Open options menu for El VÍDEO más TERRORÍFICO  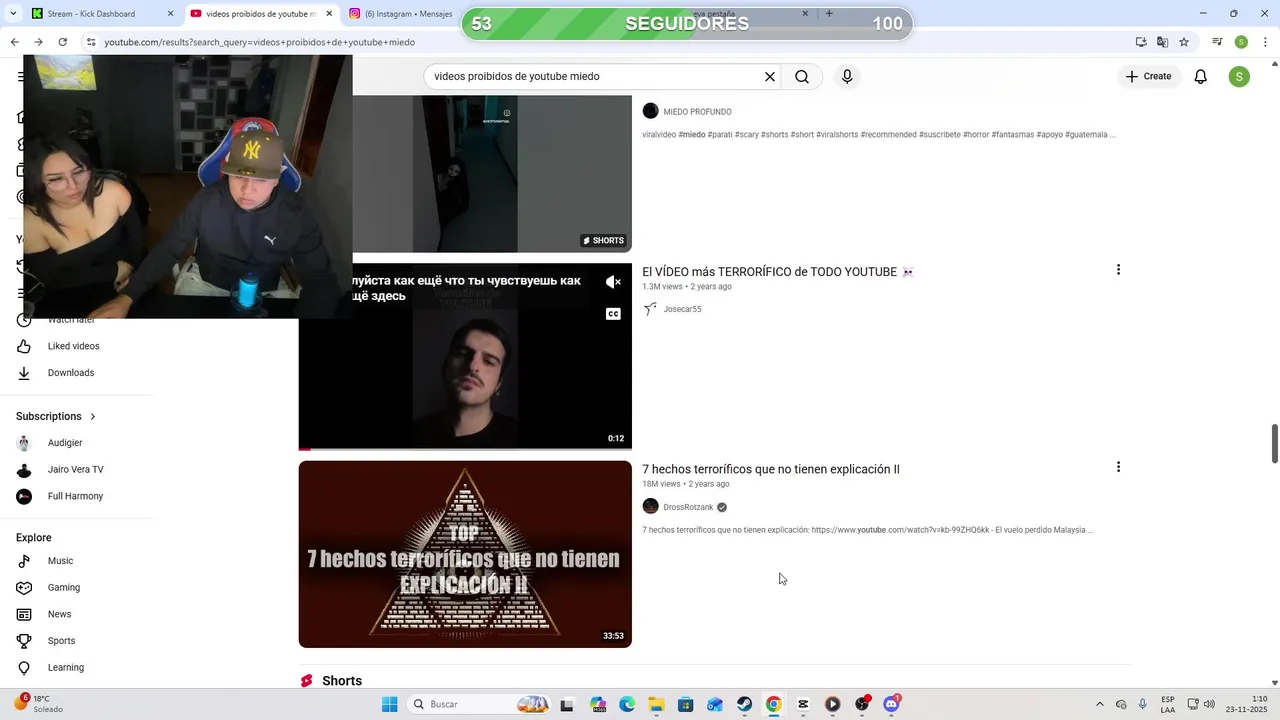point(1118,270)
